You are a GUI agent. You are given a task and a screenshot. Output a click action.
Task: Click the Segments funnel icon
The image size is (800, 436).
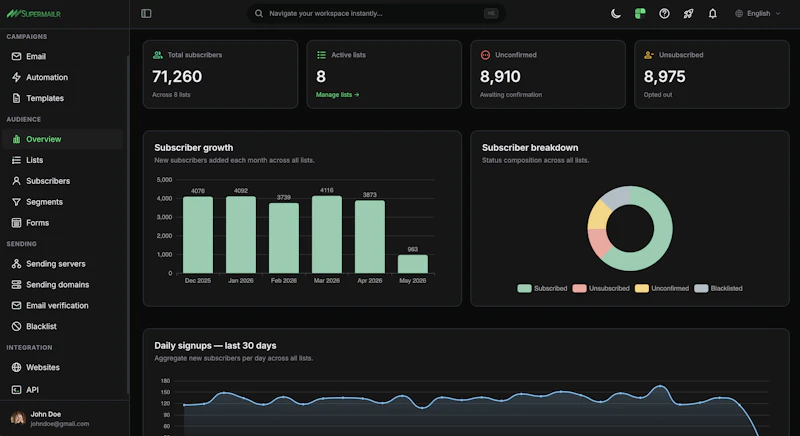[x=16, y=202]
